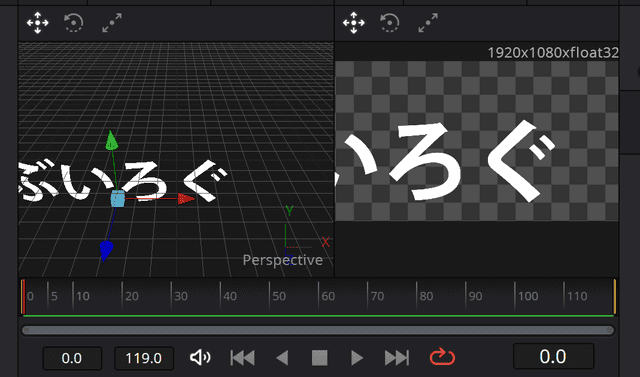The height and width of the screenshot is (377, 640).
Task: Select the rotate tool in the left viewer
Action: (74, 23)
